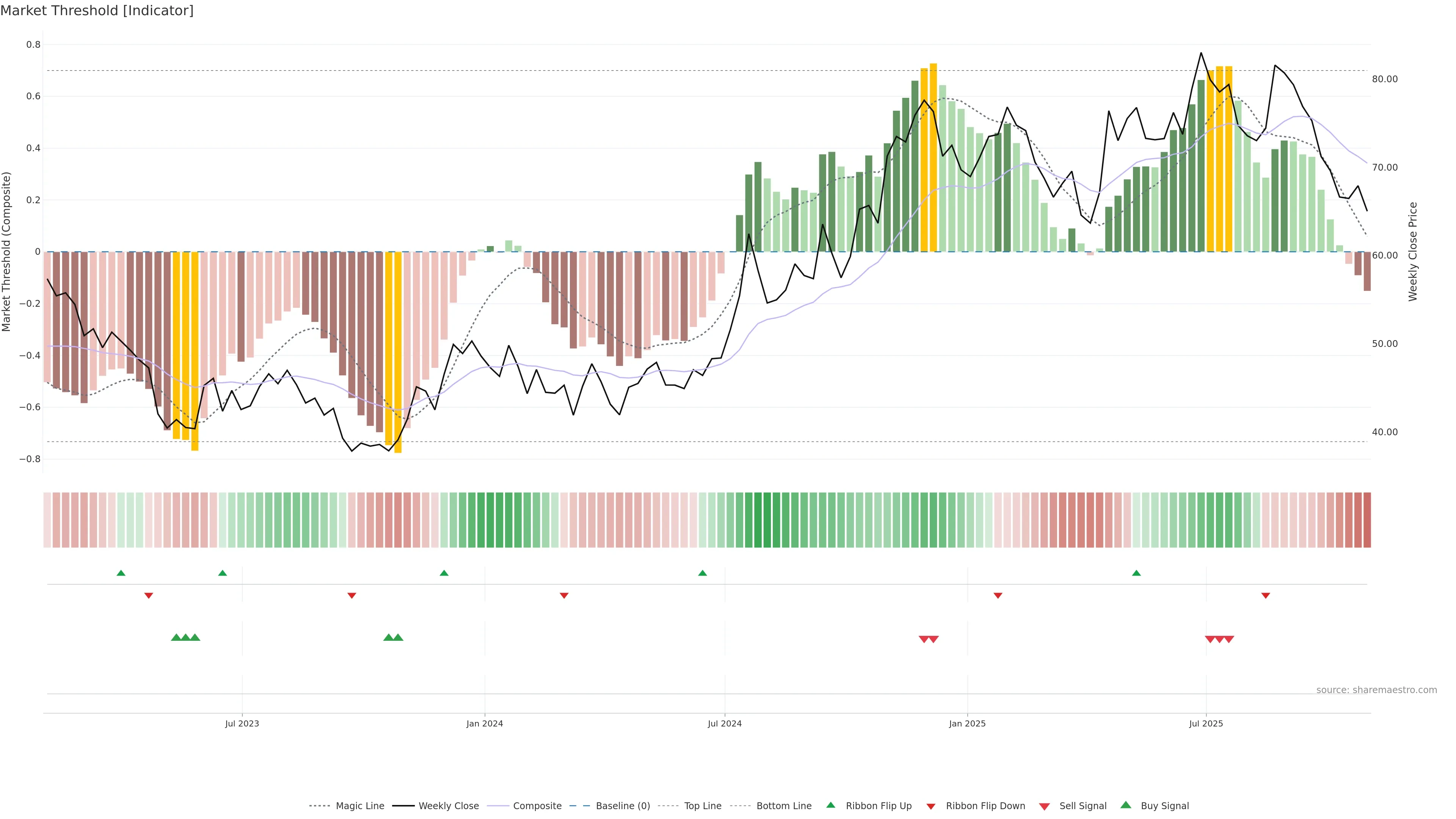Image resolution: width=1456 pixels, height=819 pixels.
Task: Click the Weekly Close Price axis title
Action: 1413,251
